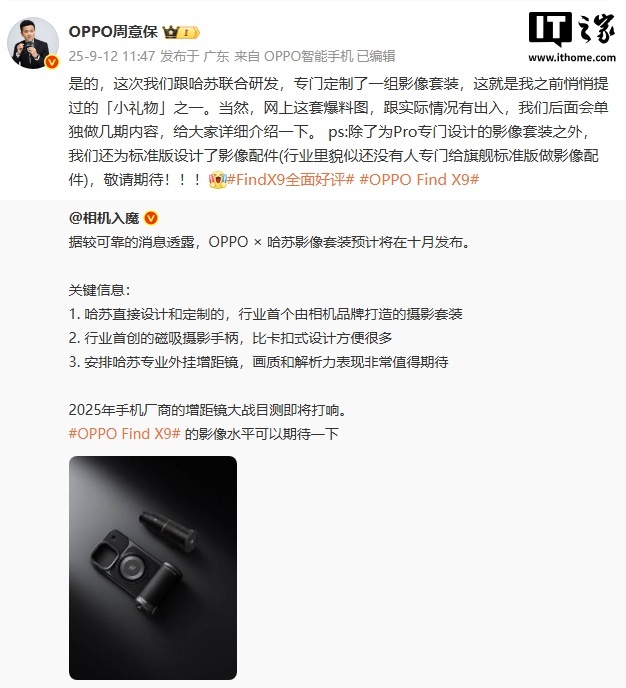Viewport: 626px width, 688px height.
Task: Open the #OPPO Find X9# hashtag in main post
Action: click(x=419, y=179)
